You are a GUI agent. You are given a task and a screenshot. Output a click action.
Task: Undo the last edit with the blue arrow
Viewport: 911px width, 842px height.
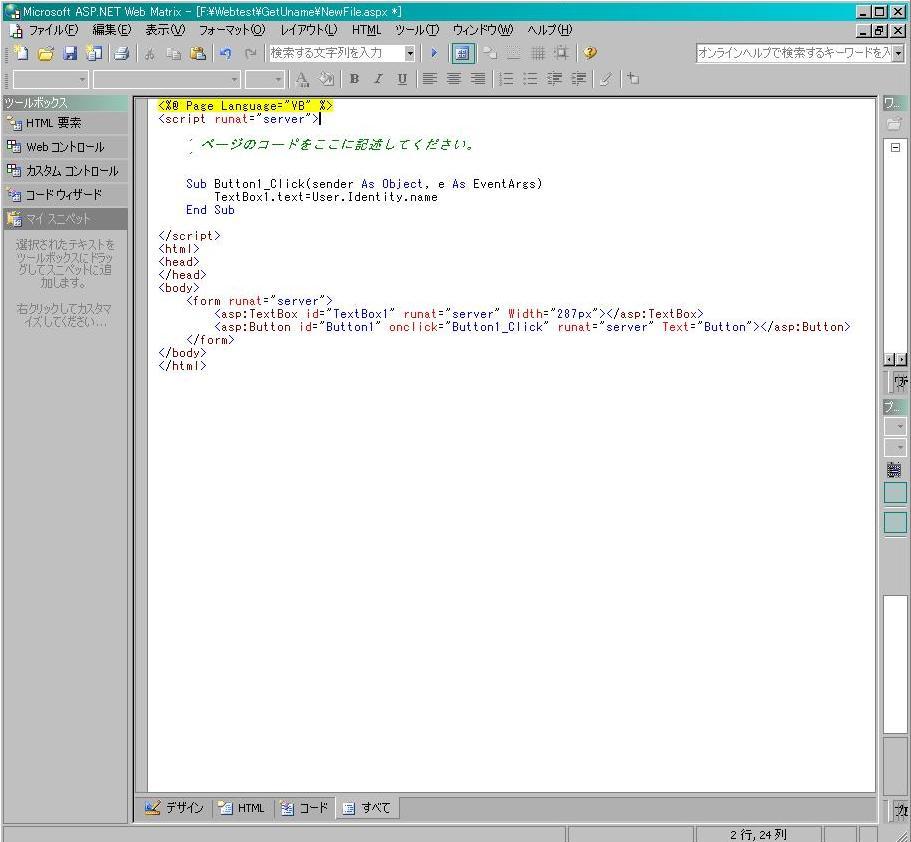coord(225,53)
